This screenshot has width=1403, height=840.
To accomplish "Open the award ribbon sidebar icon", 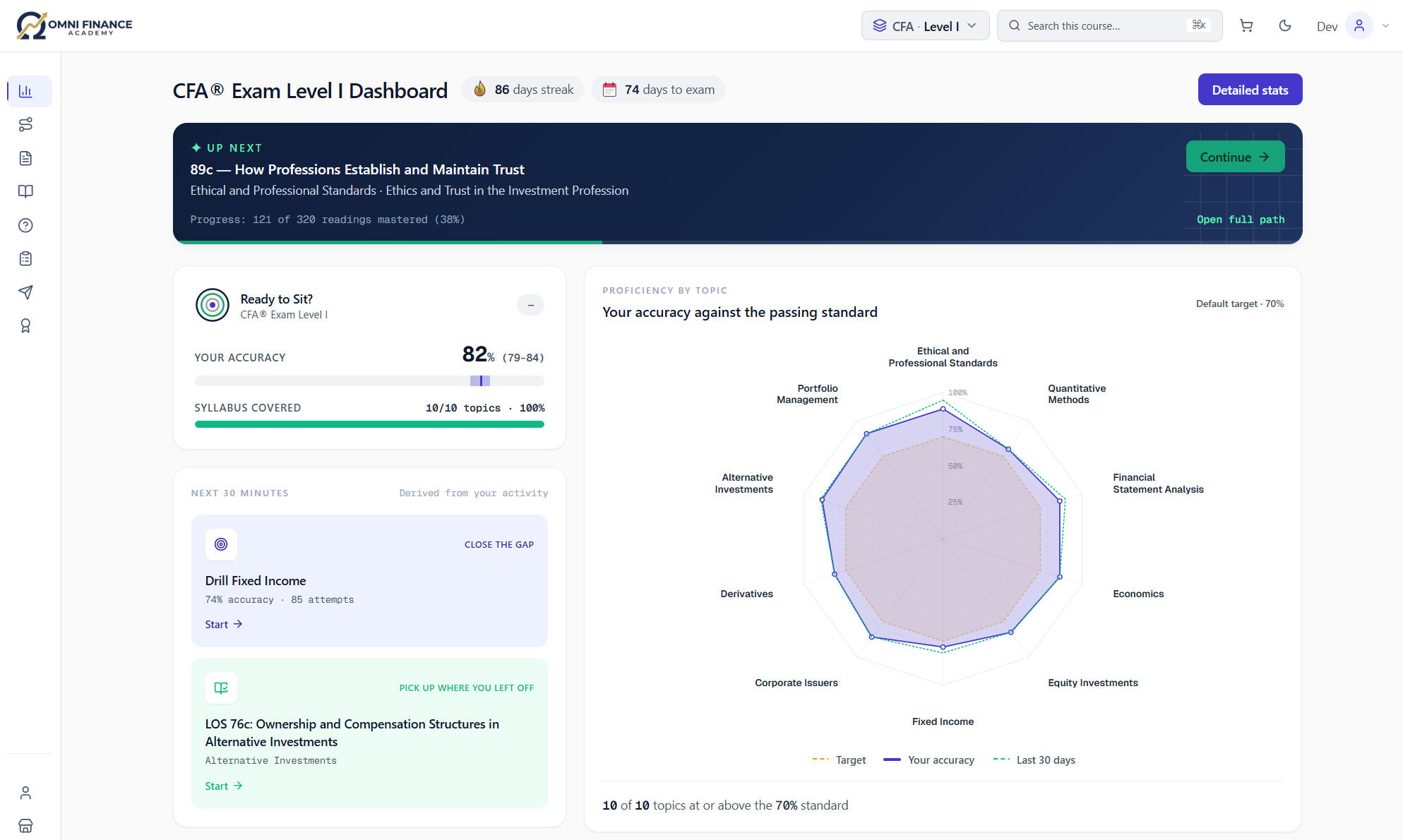I will 25,325.
